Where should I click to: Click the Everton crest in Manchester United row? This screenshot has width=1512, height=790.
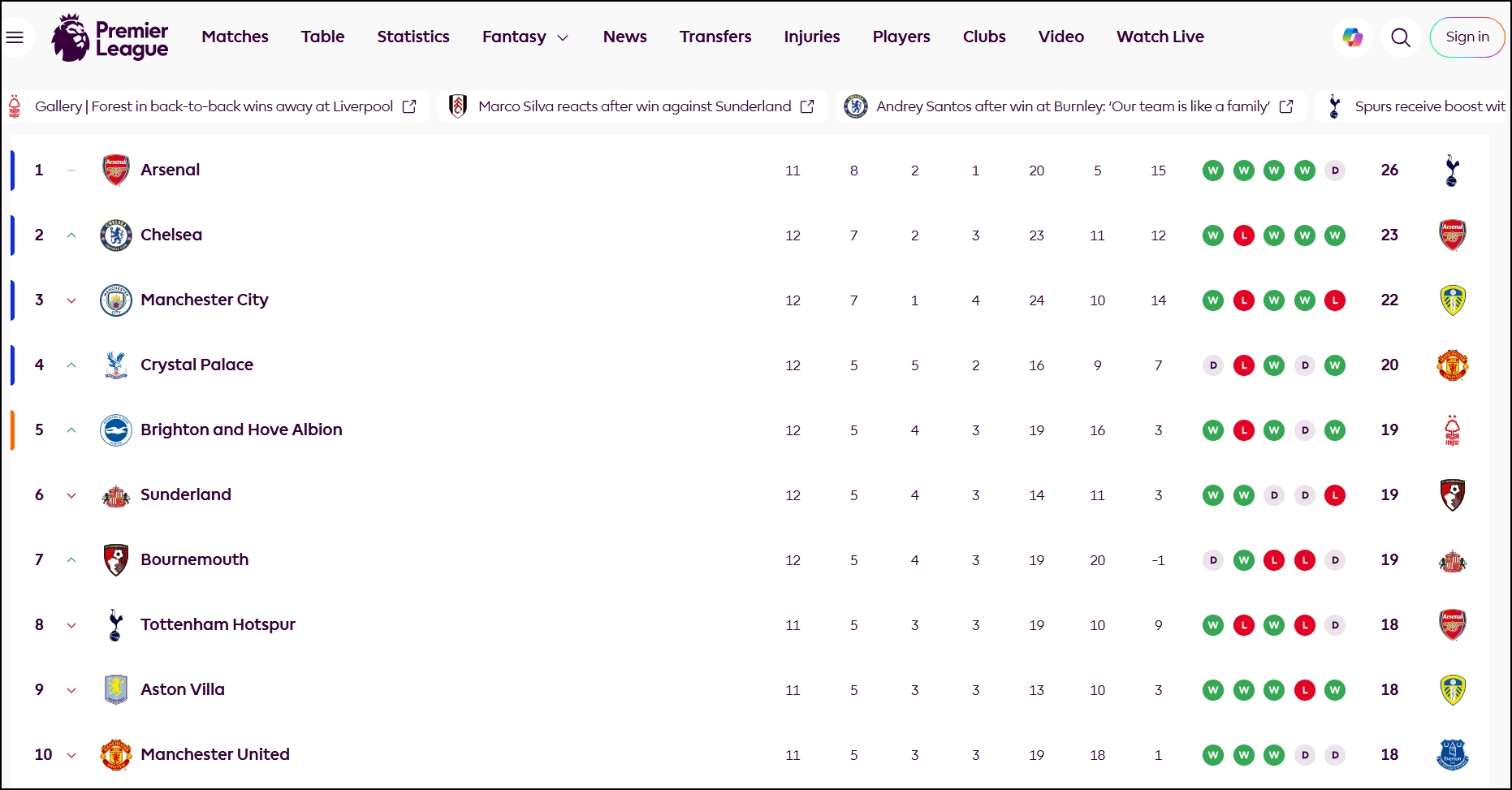pyautogui.click(x=1452, y=755)
